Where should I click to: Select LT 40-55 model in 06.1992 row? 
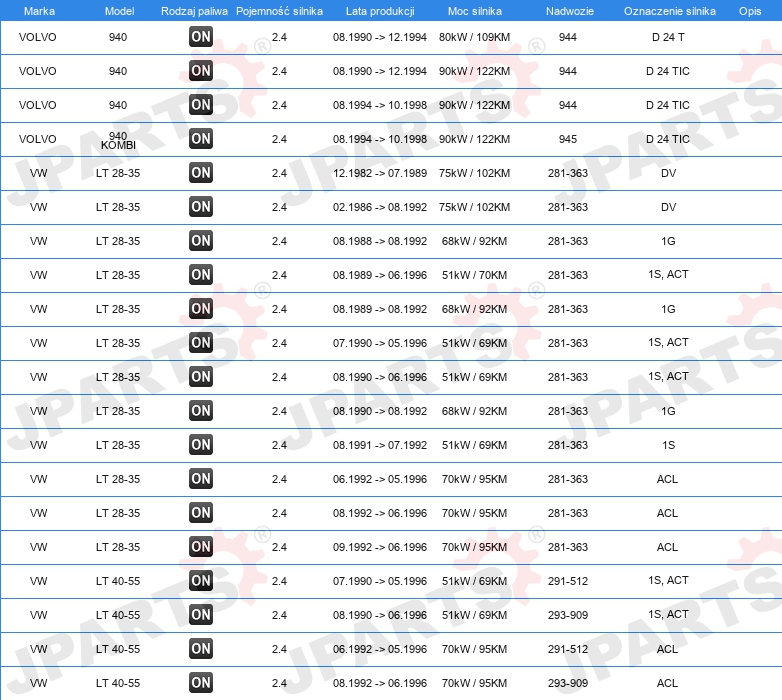click(x=118, y=649)
